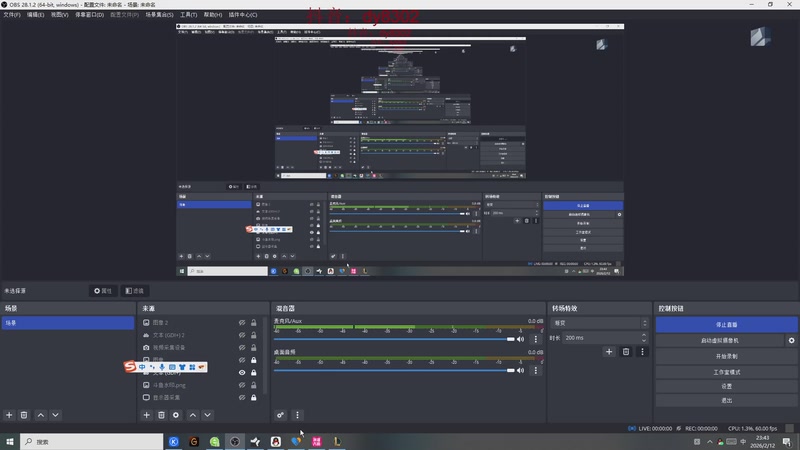Open the notification center icon in tray
800x450 pixels.
787,442
